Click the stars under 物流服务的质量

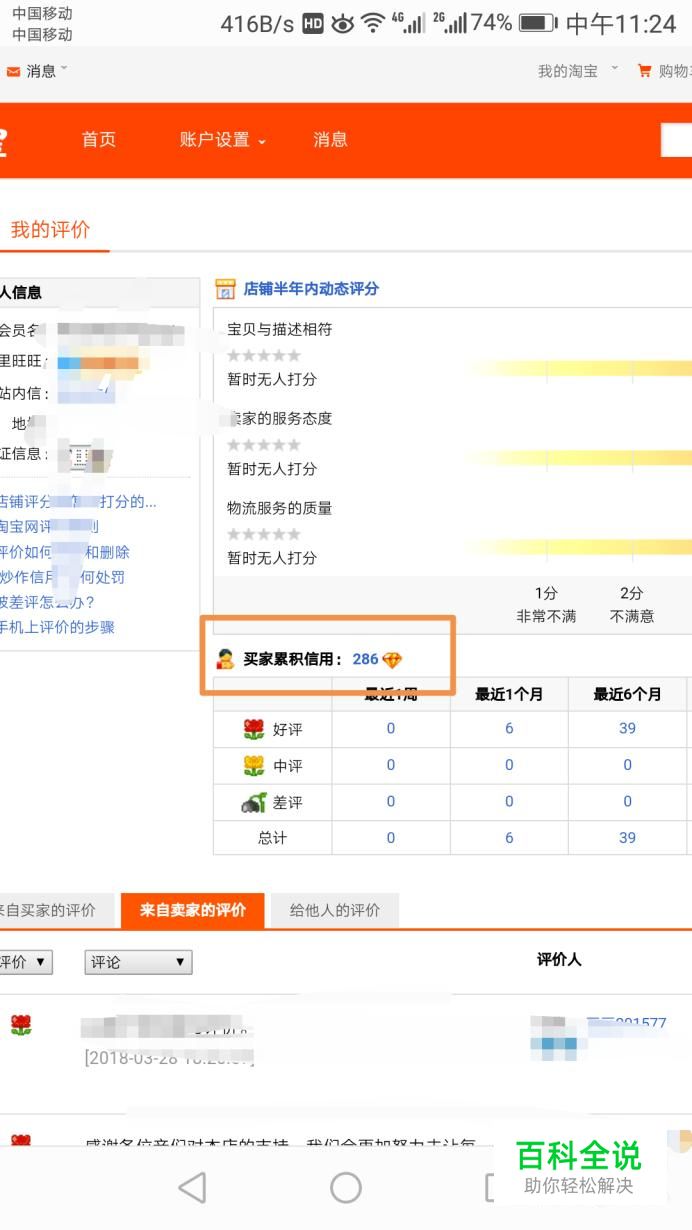pyautogui.click(x=264, y=534)
